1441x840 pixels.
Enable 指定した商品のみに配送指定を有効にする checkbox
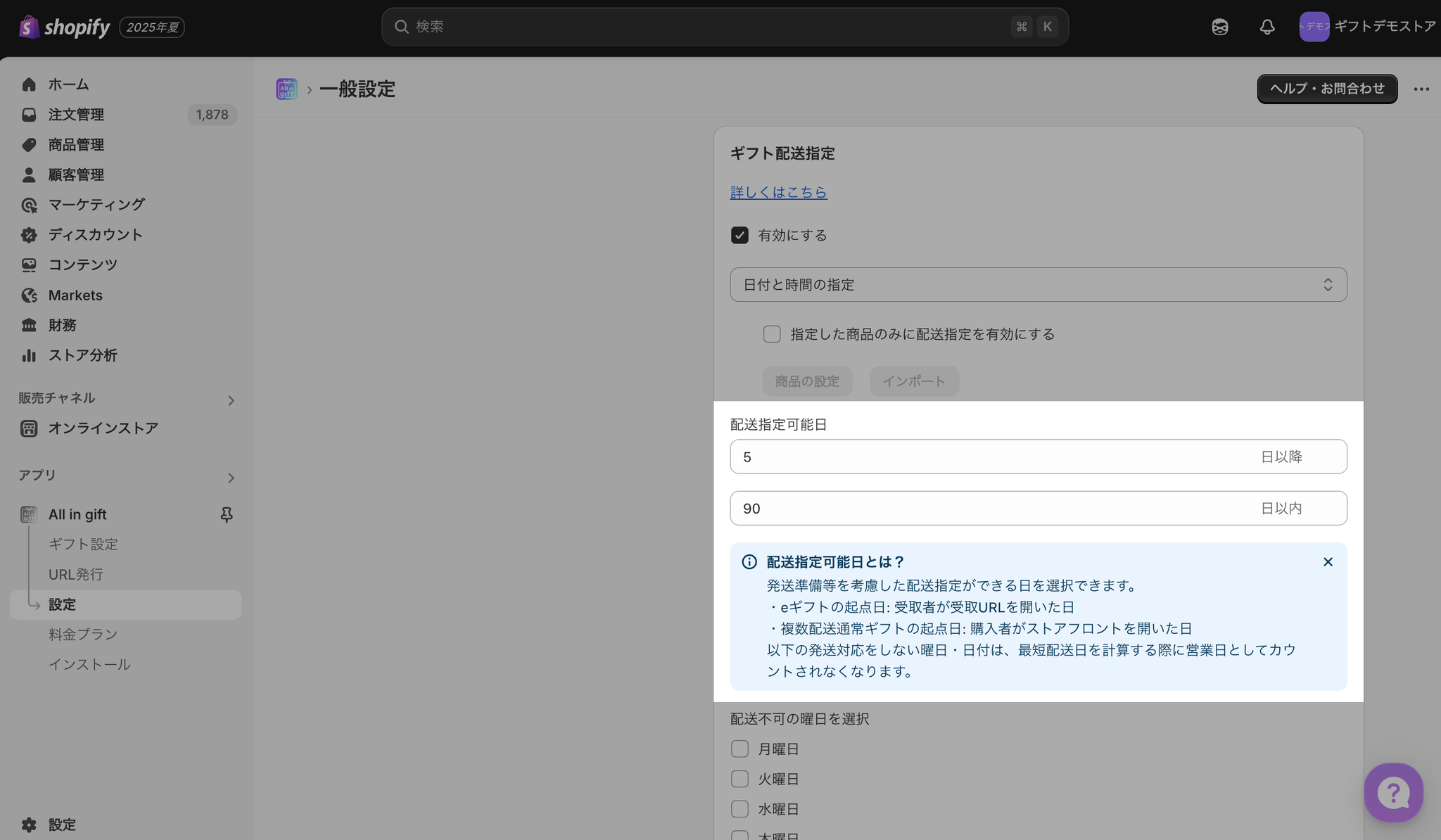772,334
